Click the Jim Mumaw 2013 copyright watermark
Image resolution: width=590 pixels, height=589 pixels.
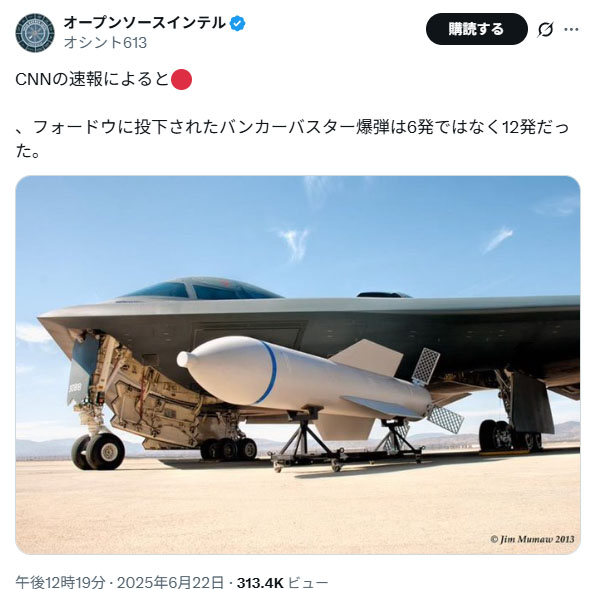532,539
